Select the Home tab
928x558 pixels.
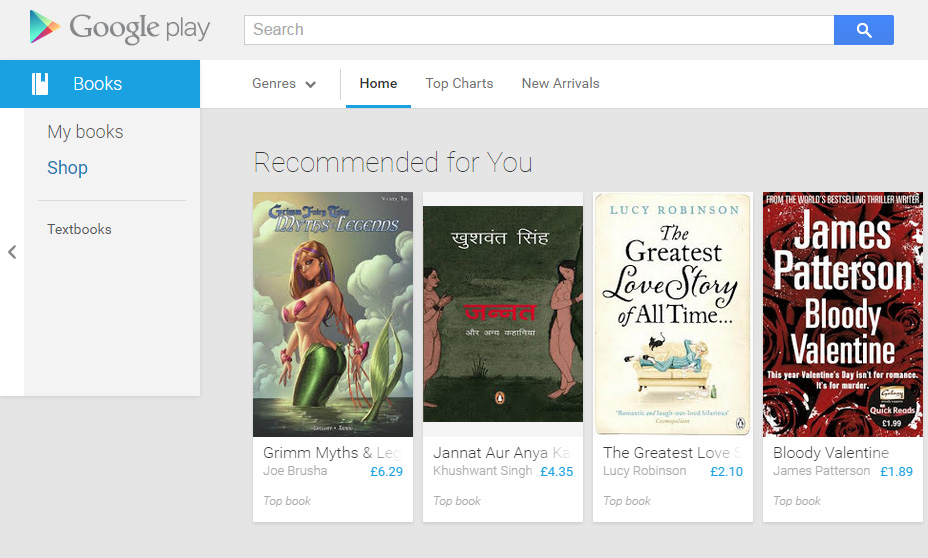click(x=378, y=84)
